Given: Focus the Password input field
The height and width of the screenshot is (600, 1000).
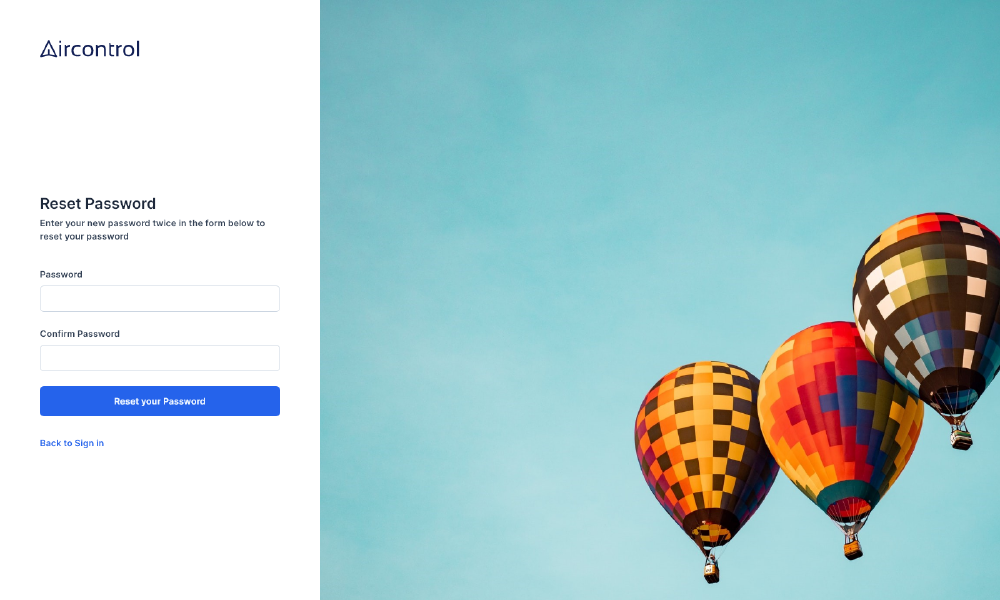Looking at the screenshot, I should pos(159,298).
